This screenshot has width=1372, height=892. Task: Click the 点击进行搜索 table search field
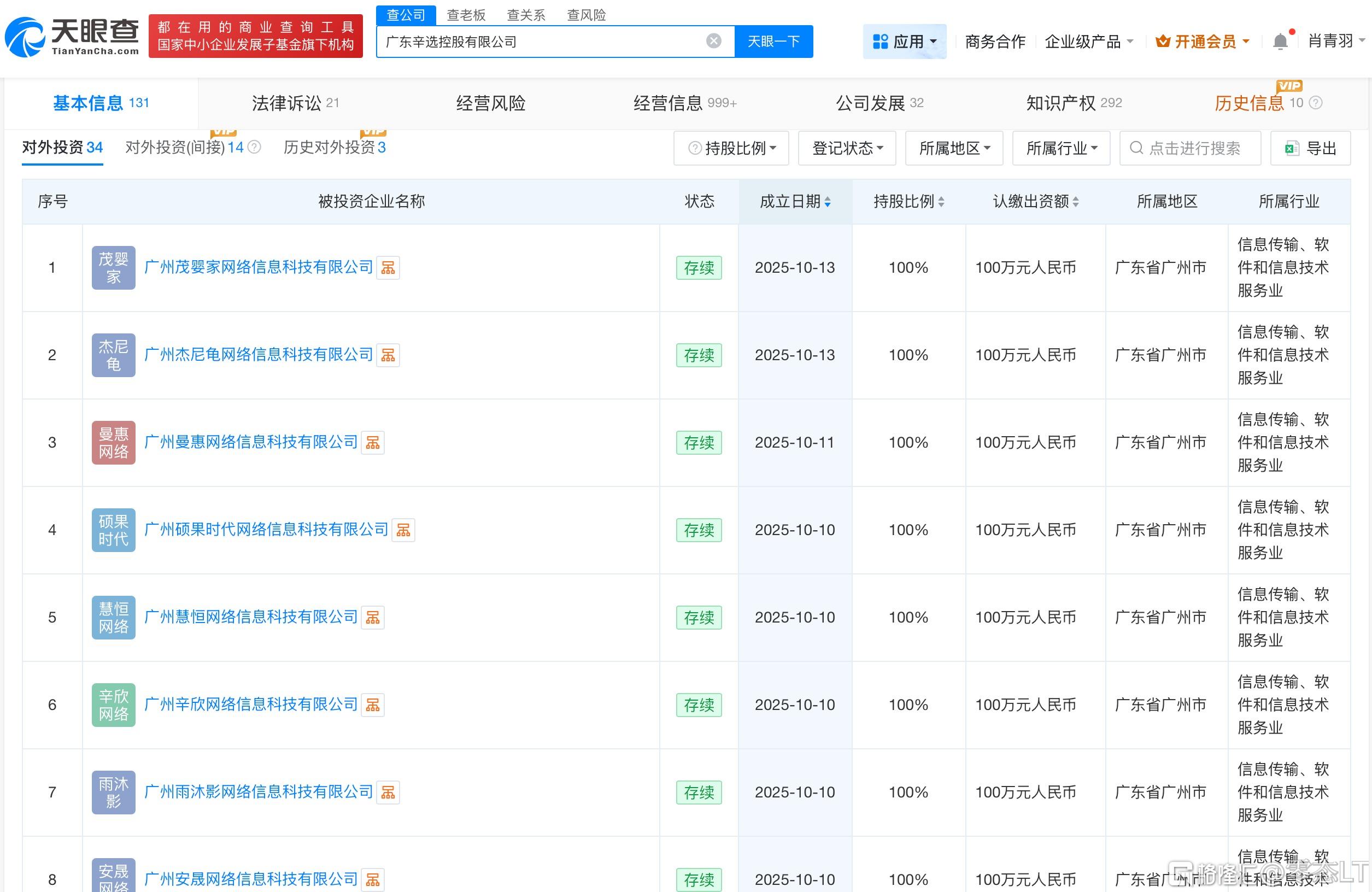click(1194, 149)
